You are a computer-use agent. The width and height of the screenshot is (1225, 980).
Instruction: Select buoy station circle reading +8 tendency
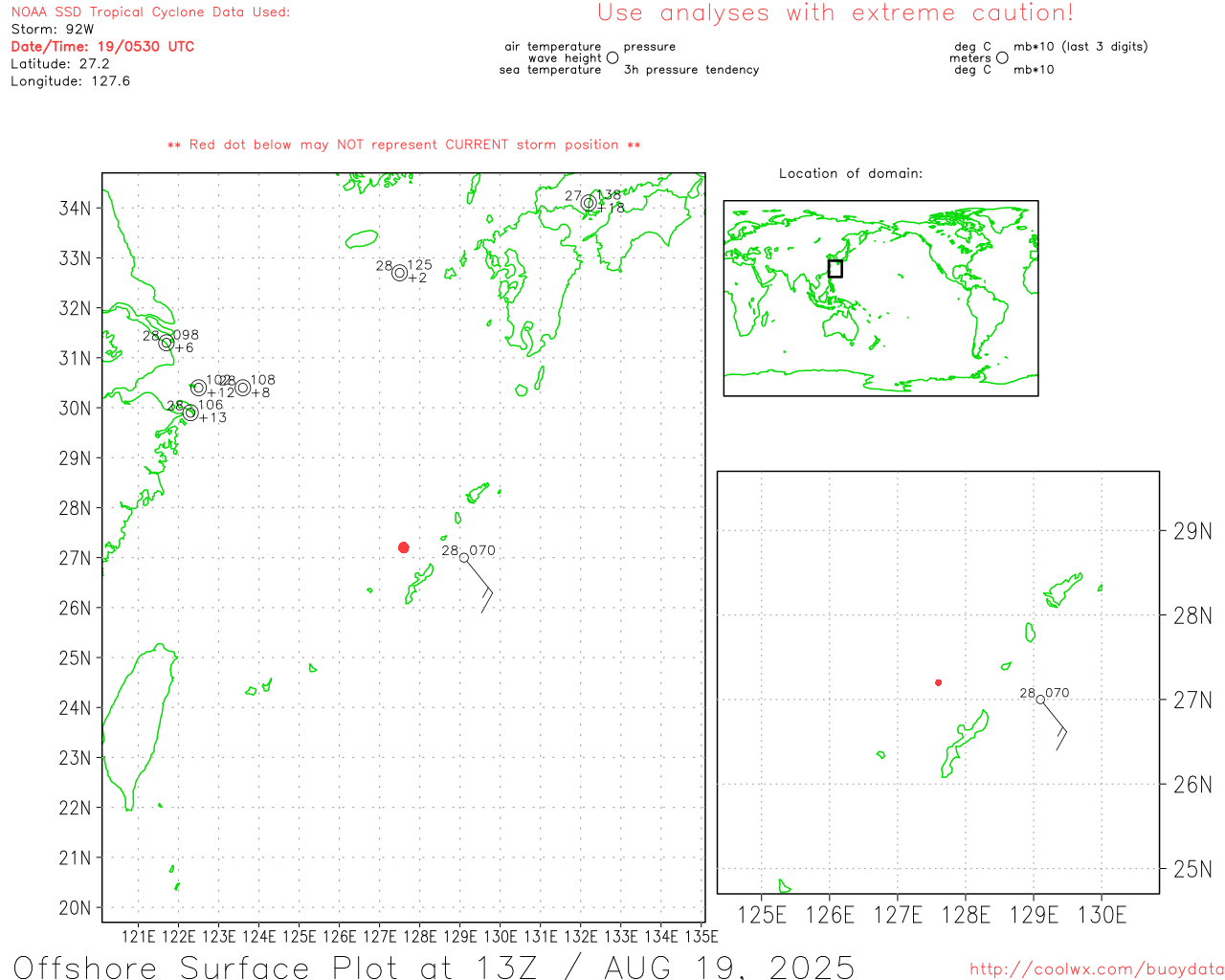[243, 388]
